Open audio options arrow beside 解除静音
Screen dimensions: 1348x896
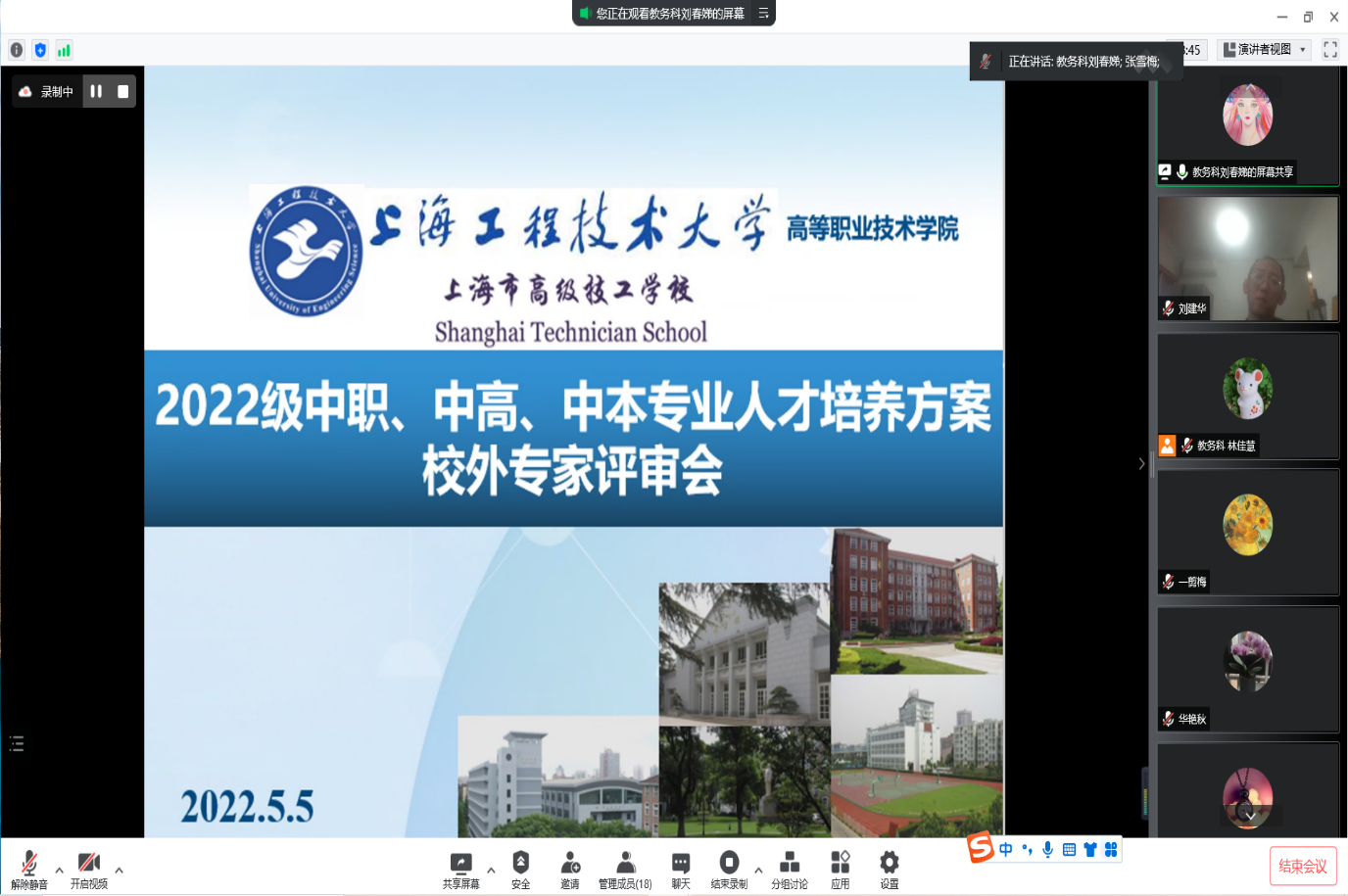click(60, 870)
